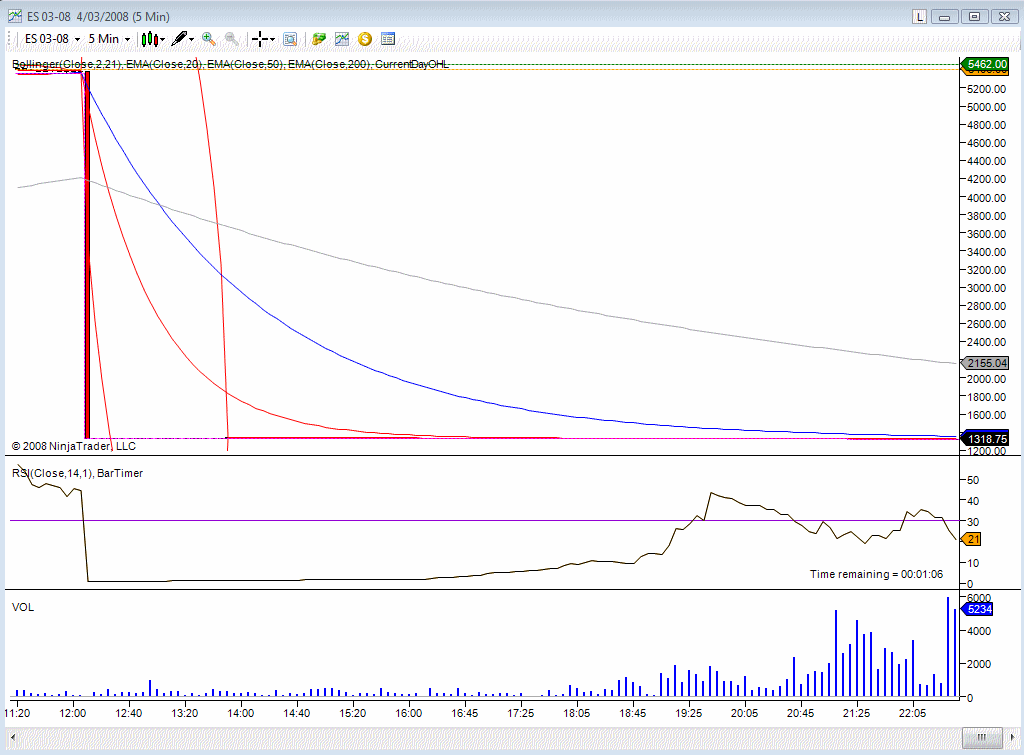Expand the drawing tools dropdown arrow
Viewport: 1024px width, 755px height.
(x=192, y=40)
